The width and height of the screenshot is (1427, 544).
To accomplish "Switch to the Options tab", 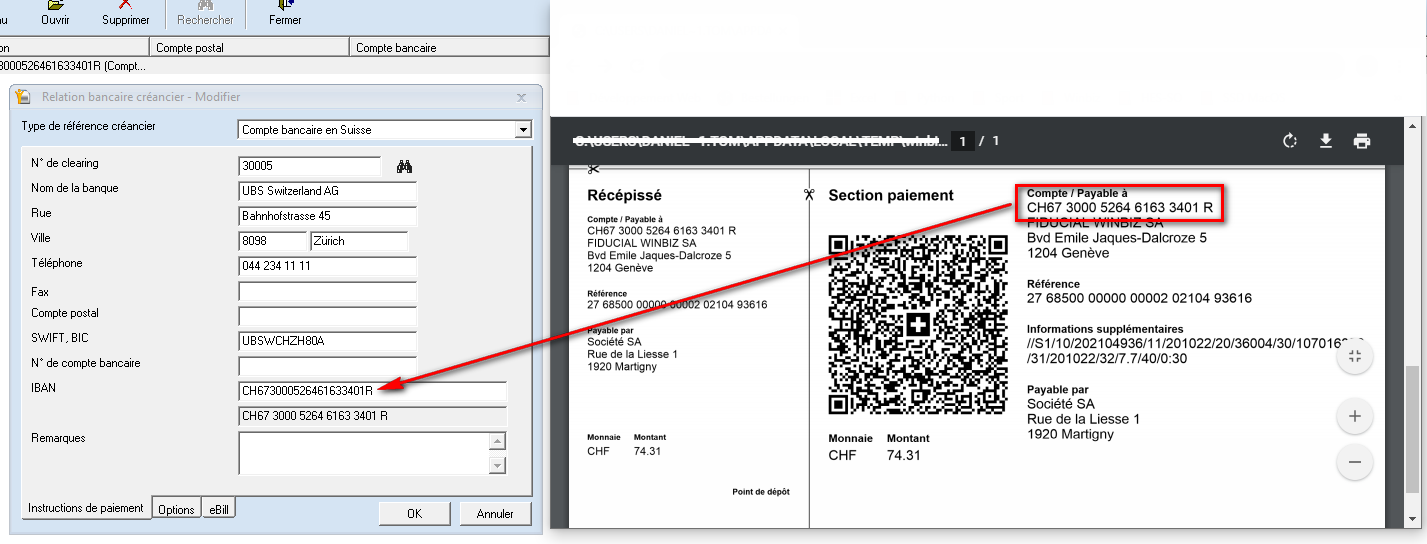I will [176, 509].
